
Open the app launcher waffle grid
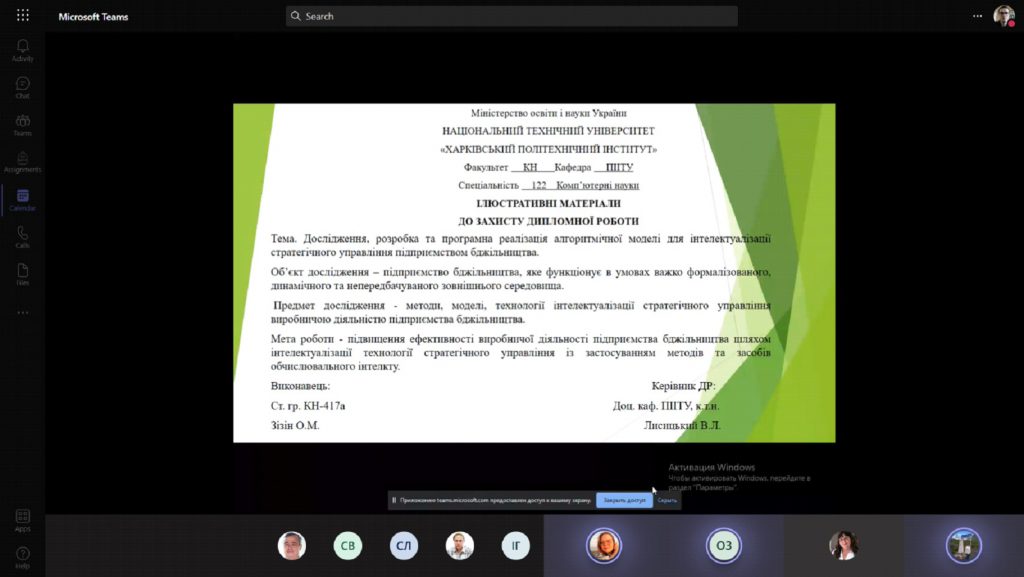23,15
